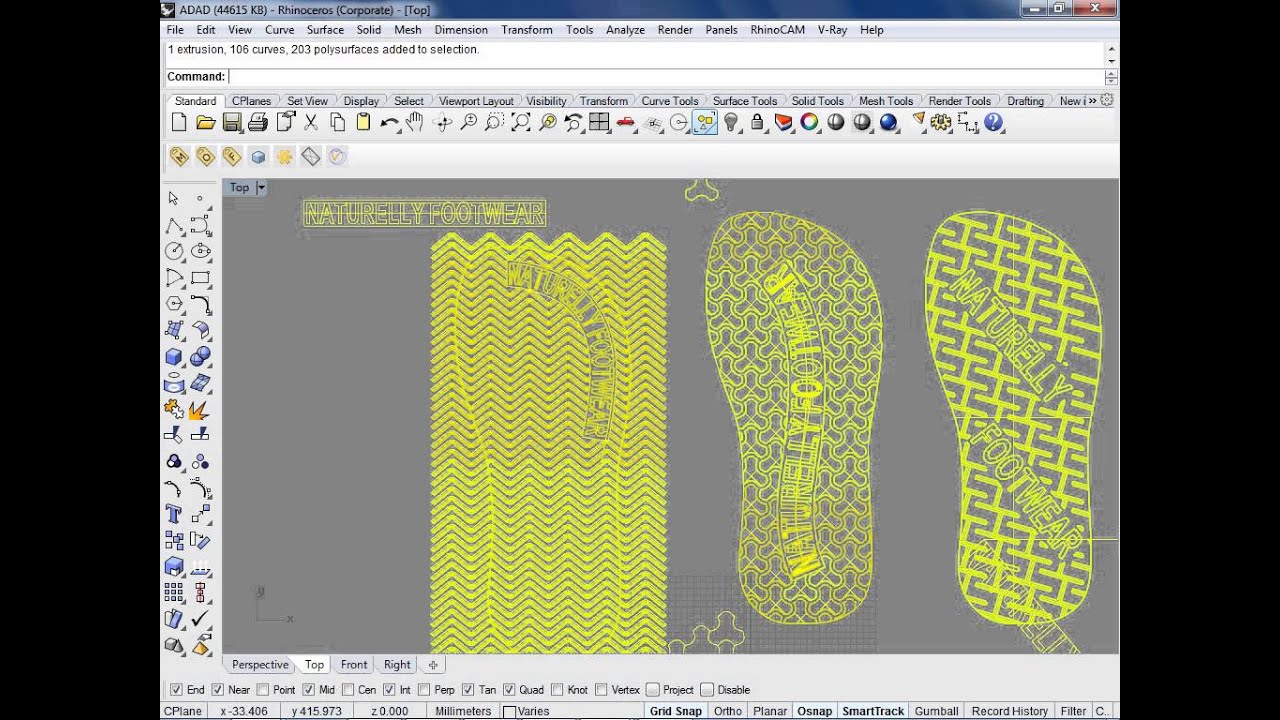Image resolution: width=1280 pixels, height=720 pixels.
Task: Toggle Grid Snap in status bar
Action: coord(676,711)
